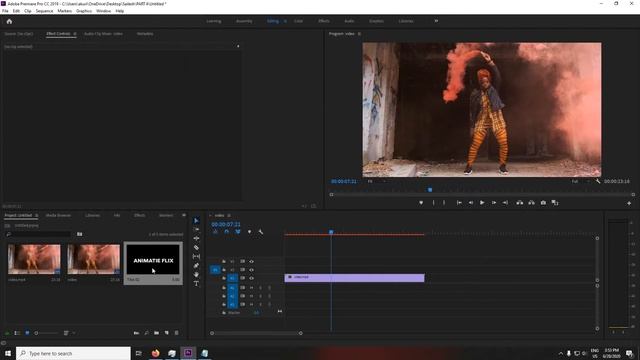The height and width of the screenshot is (360, 640).
Task: Step forward one frame
Action: click(x=493, y=202)
